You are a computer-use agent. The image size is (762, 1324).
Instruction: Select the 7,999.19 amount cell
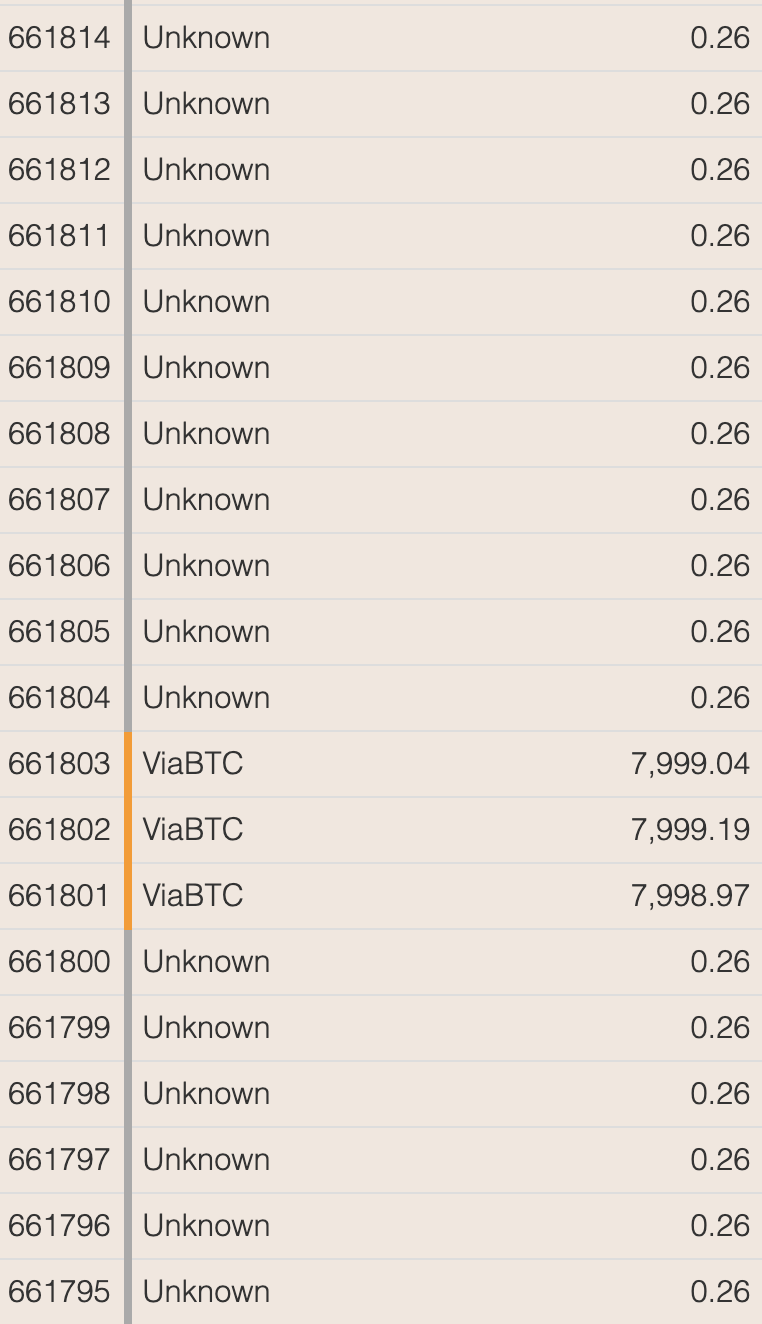(690, 830)
